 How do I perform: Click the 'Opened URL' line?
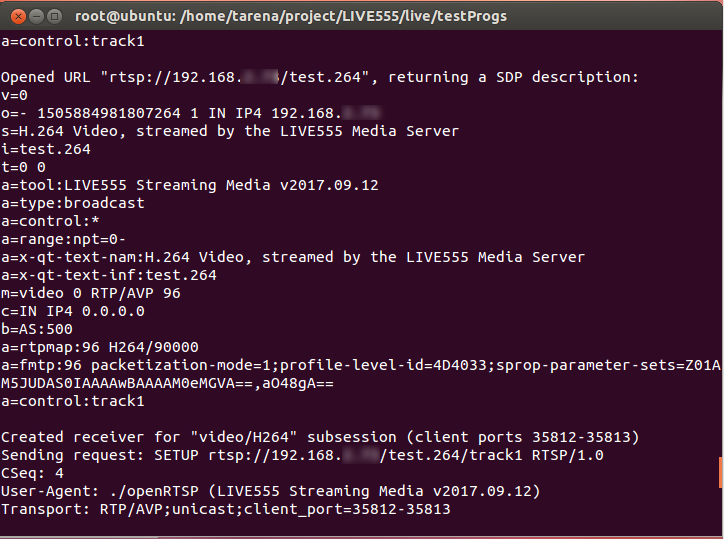pos(319,77)
